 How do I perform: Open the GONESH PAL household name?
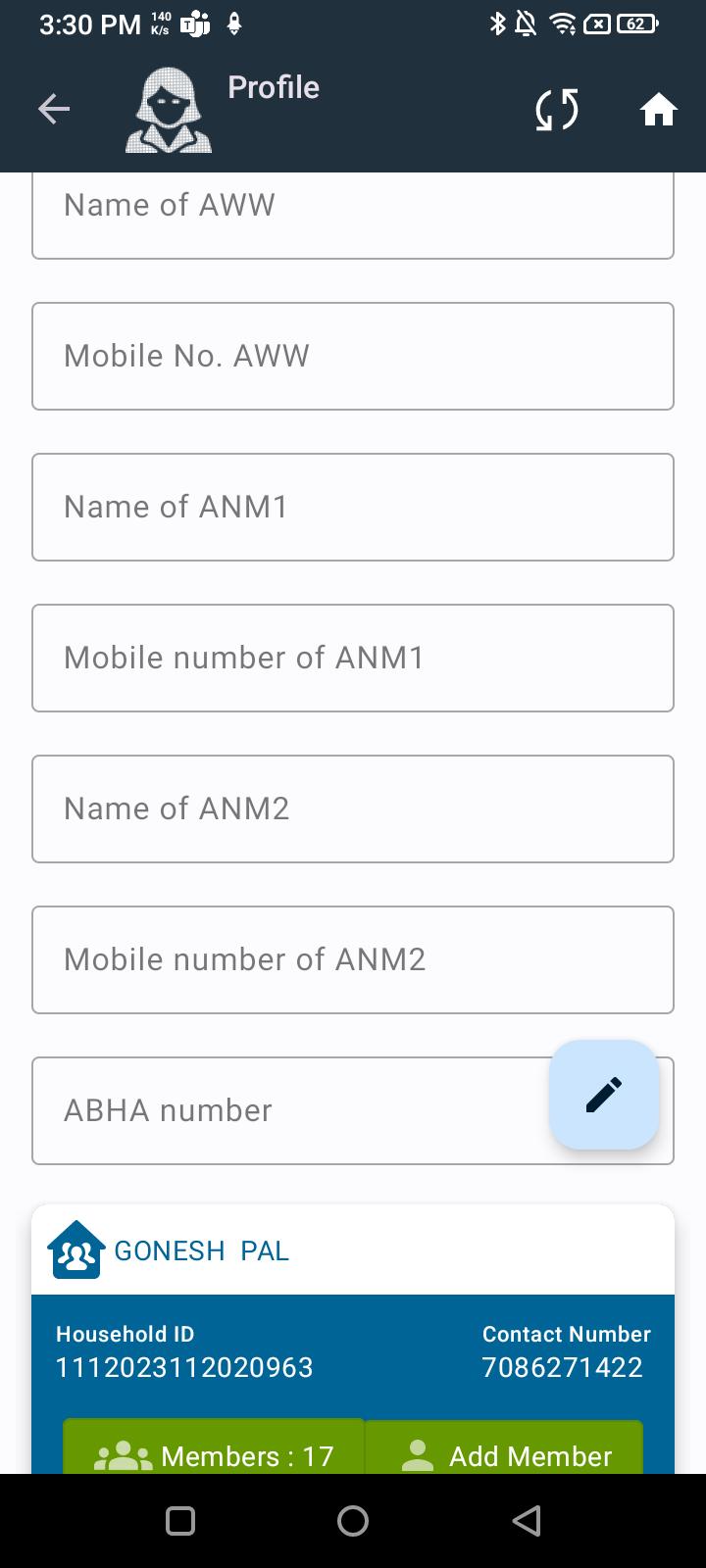(202, 1251)
